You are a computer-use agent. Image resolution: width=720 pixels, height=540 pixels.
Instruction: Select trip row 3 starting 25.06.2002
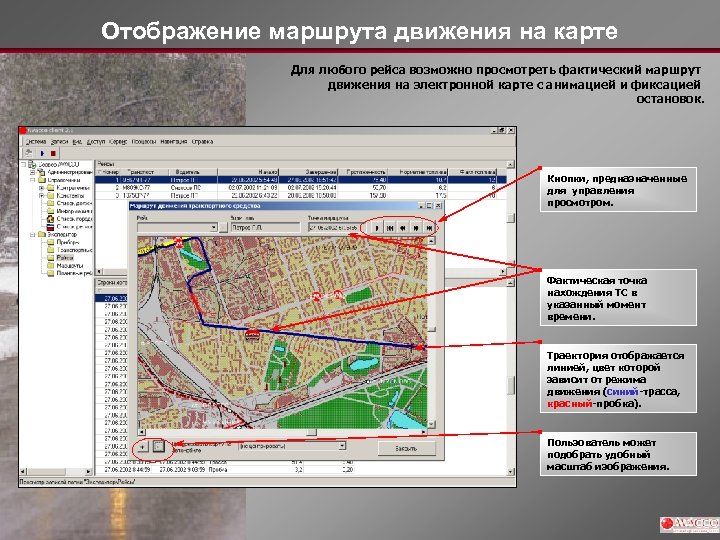coord(301,196)
